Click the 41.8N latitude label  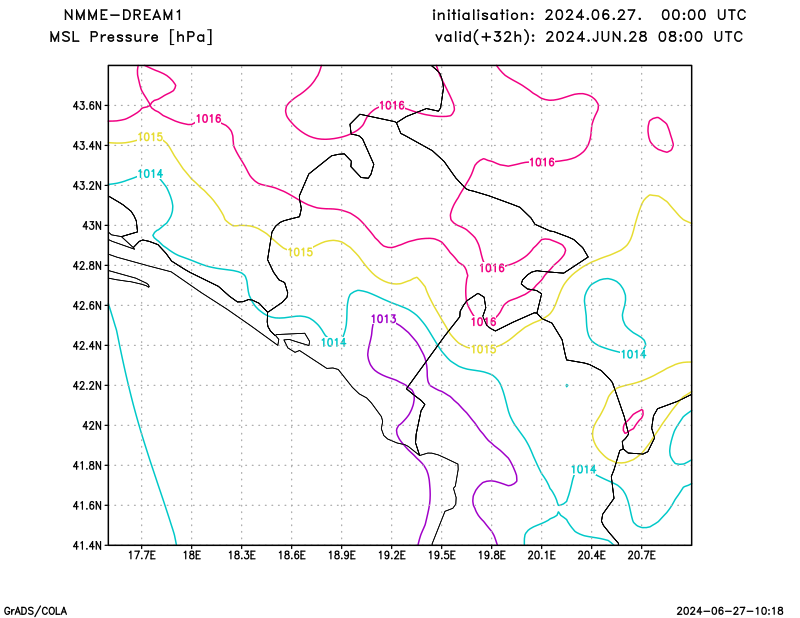pyautogui.click(x=87, y=465)
